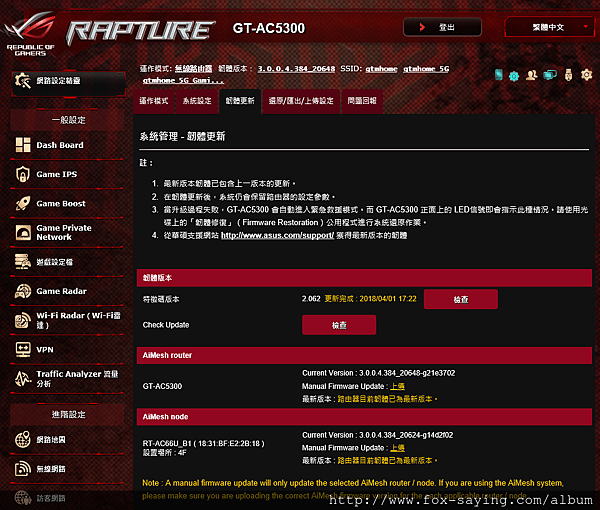Screen dimensions: 600x510
Task: Open Game Private Network menu label
Action: (64, 233)
